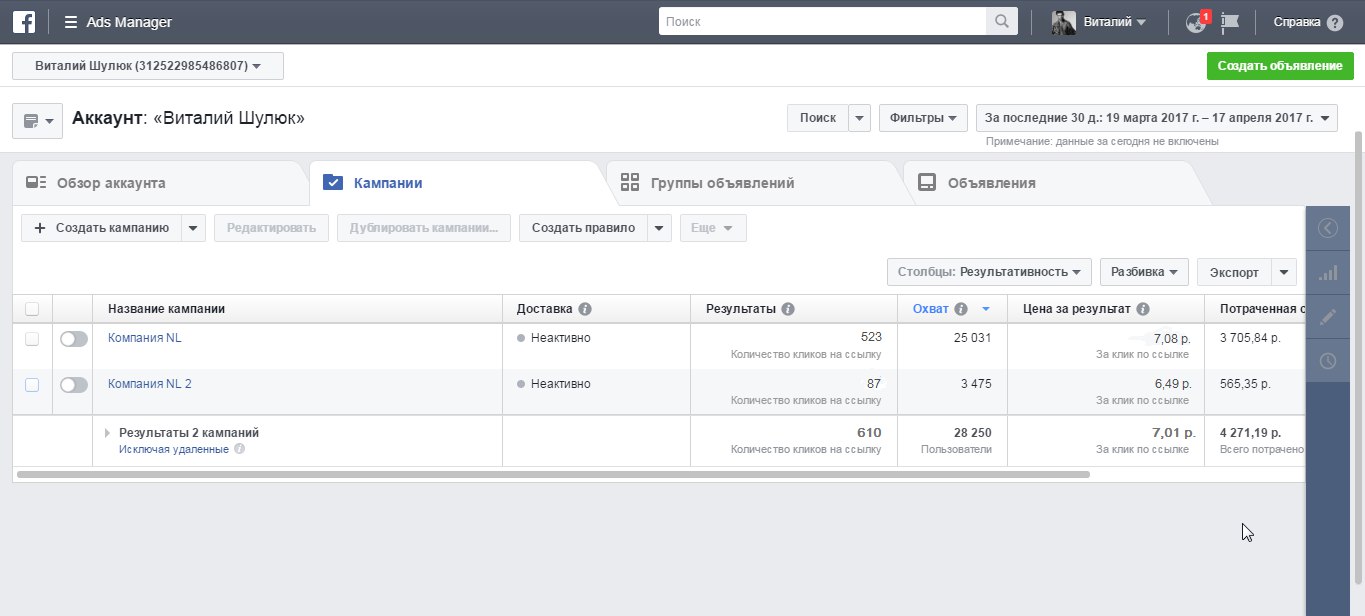Click the info icon next to Охват
The height and width of the screenshot is (616, 1365).
click(961, 309)
